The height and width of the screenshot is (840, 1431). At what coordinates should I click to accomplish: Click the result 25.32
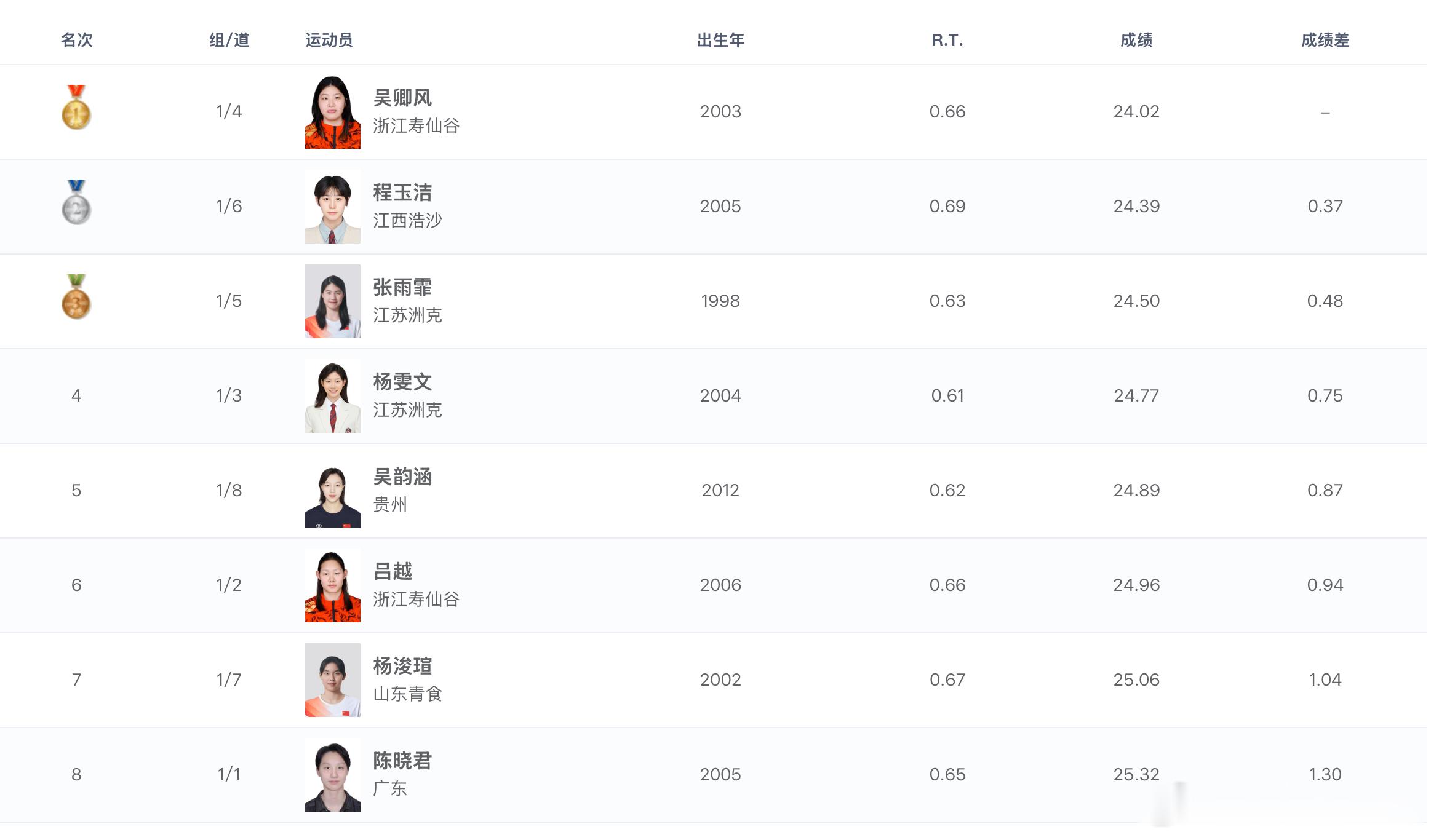[x=1136, y=775]
